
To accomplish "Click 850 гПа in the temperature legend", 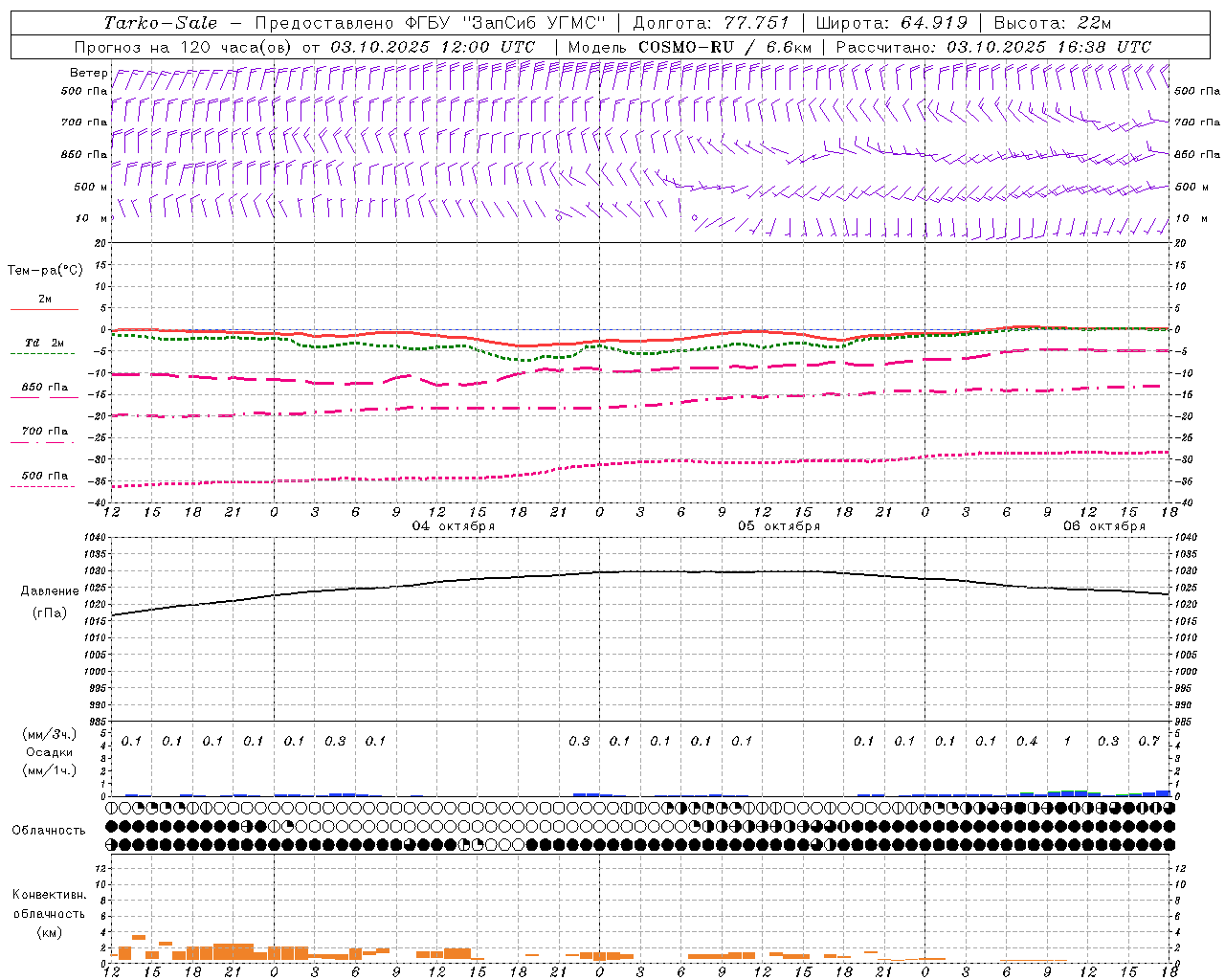I will point(44,388).
